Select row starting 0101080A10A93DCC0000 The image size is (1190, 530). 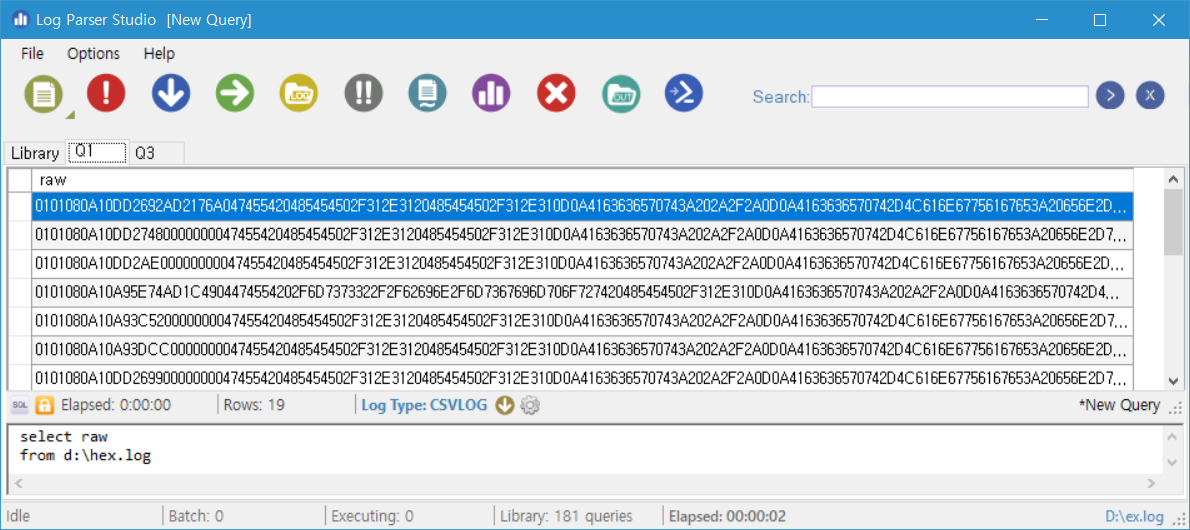pos(582,349)
